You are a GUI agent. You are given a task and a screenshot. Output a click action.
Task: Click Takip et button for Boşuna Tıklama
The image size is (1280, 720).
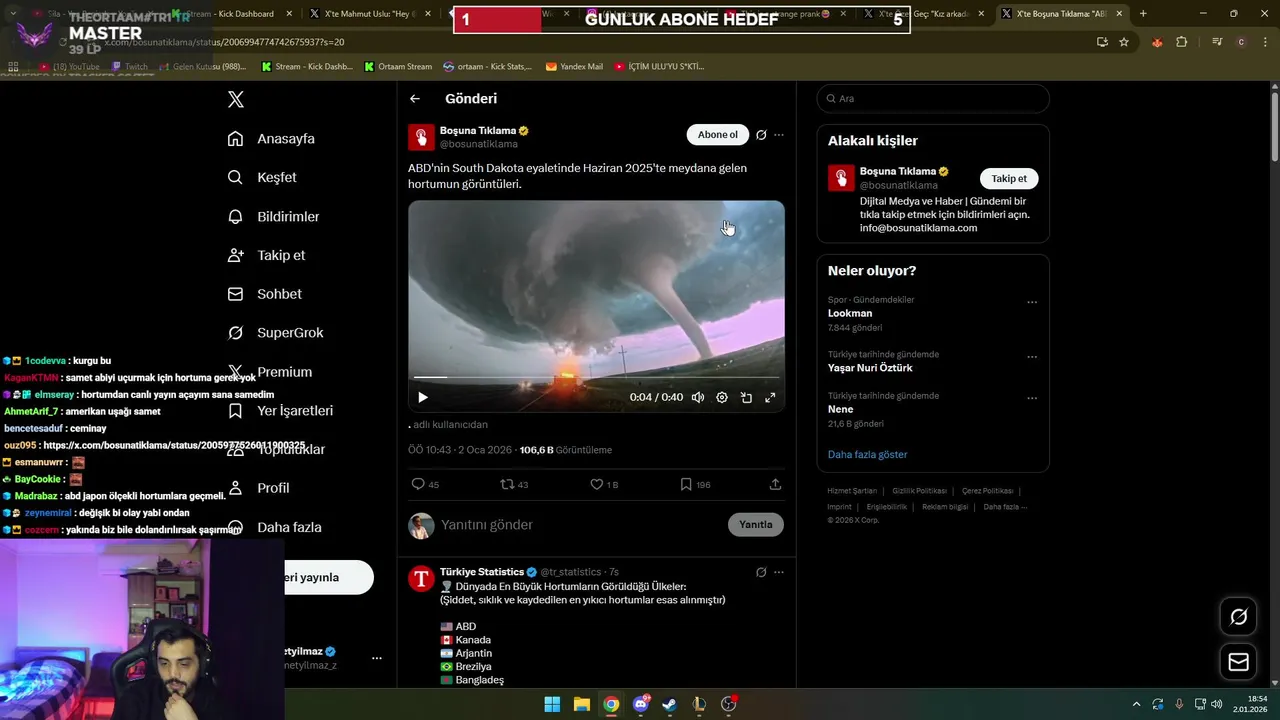click(x=1009, y=179)
